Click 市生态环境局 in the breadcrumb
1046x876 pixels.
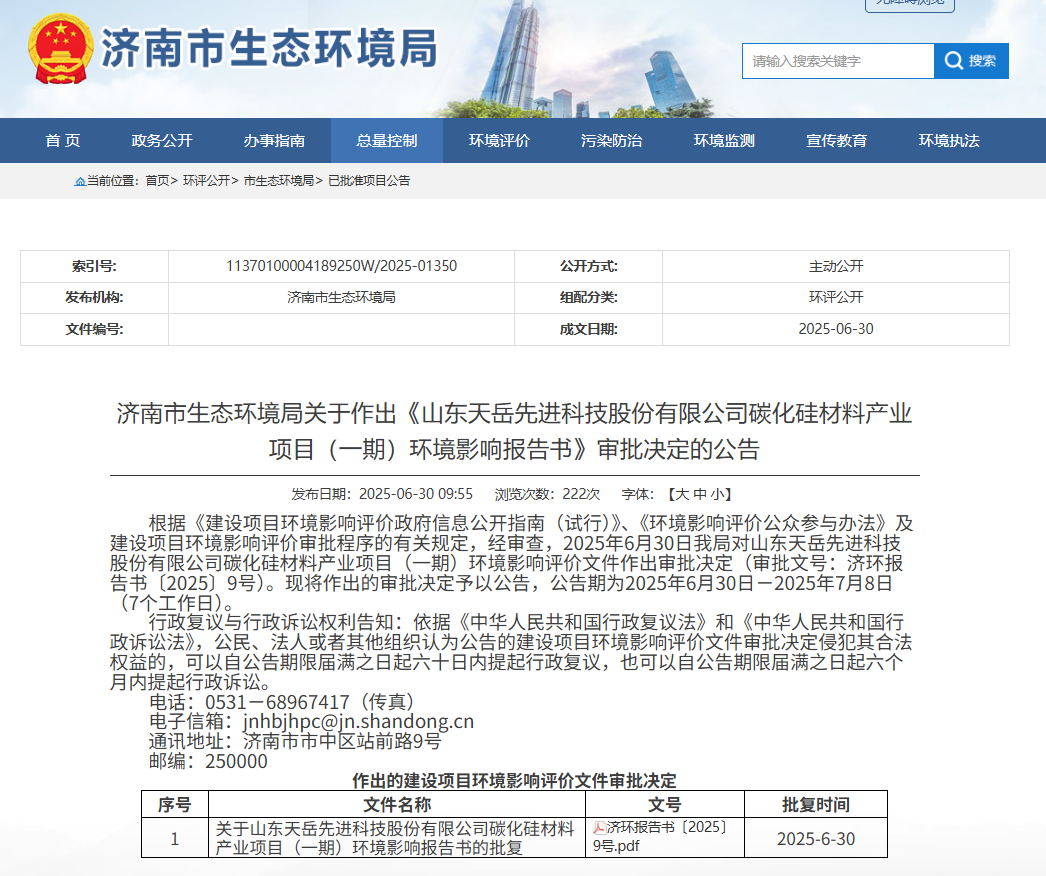[x=279, y=181]
